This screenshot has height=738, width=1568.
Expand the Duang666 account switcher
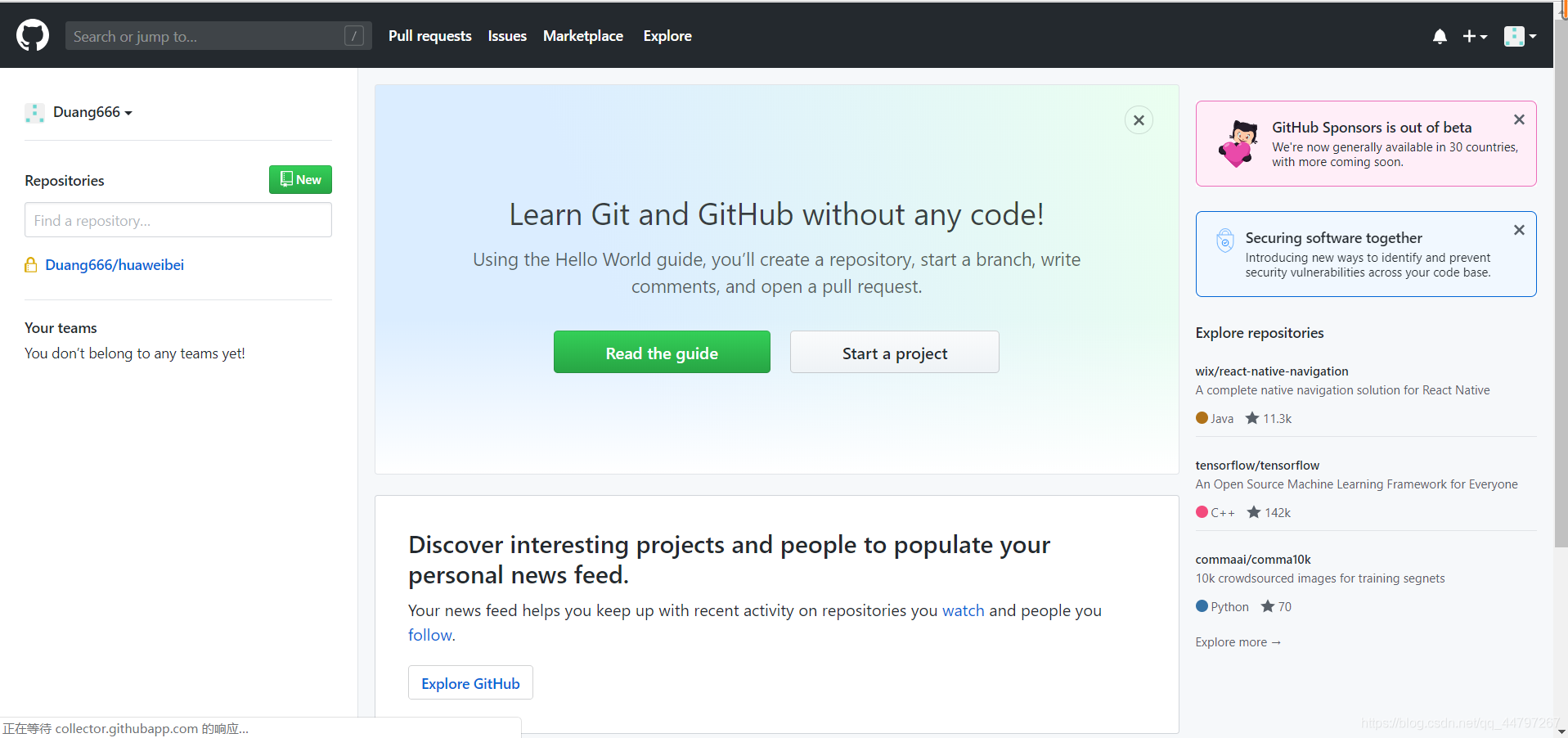coord(92,112)
